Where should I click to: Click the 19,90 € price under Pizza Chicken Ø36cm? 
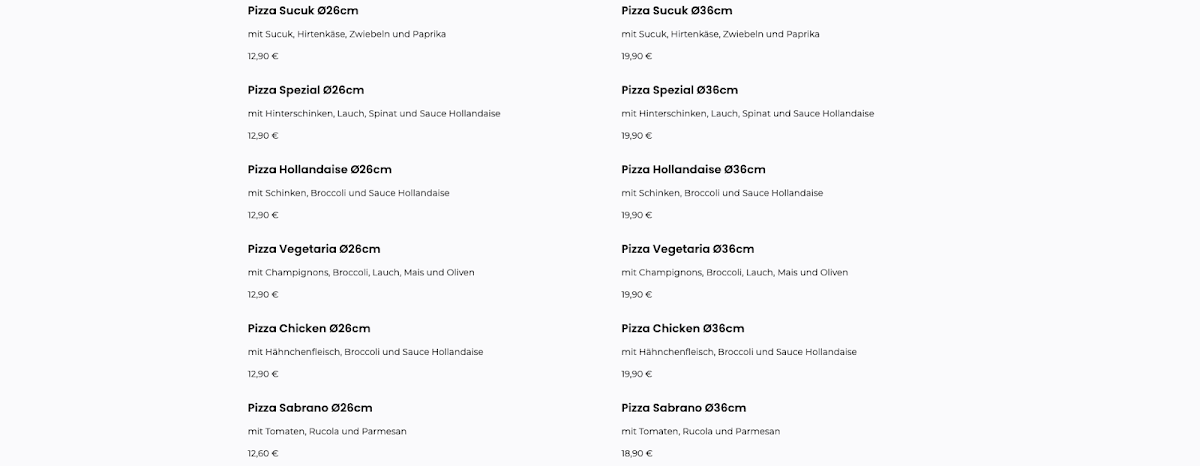pyautogui.click(x=637, y=374)
